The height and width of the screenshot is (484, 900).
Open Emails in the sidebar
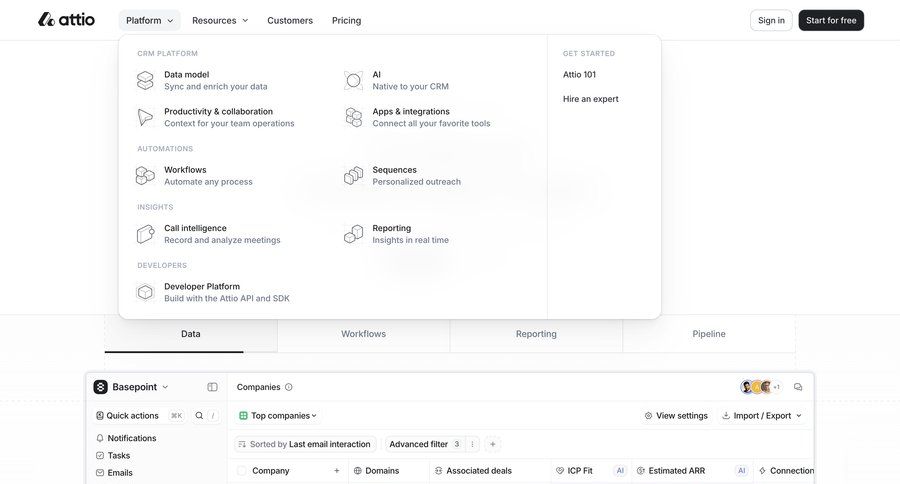[x=114, y=473]
